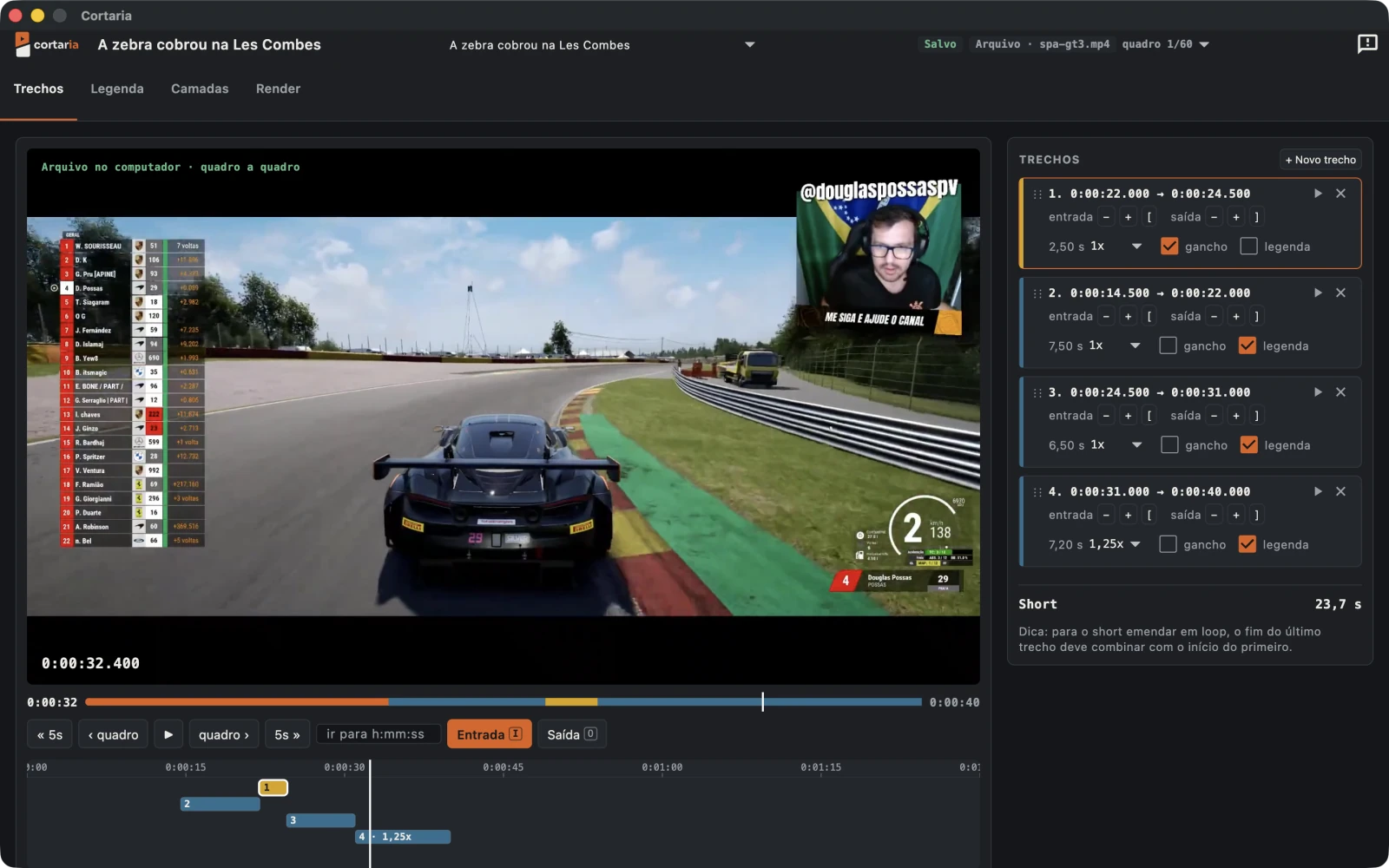Viewport: 1389px width, 868px height.
Task: Play trecho 4 preview
Action: (1318, 491)
